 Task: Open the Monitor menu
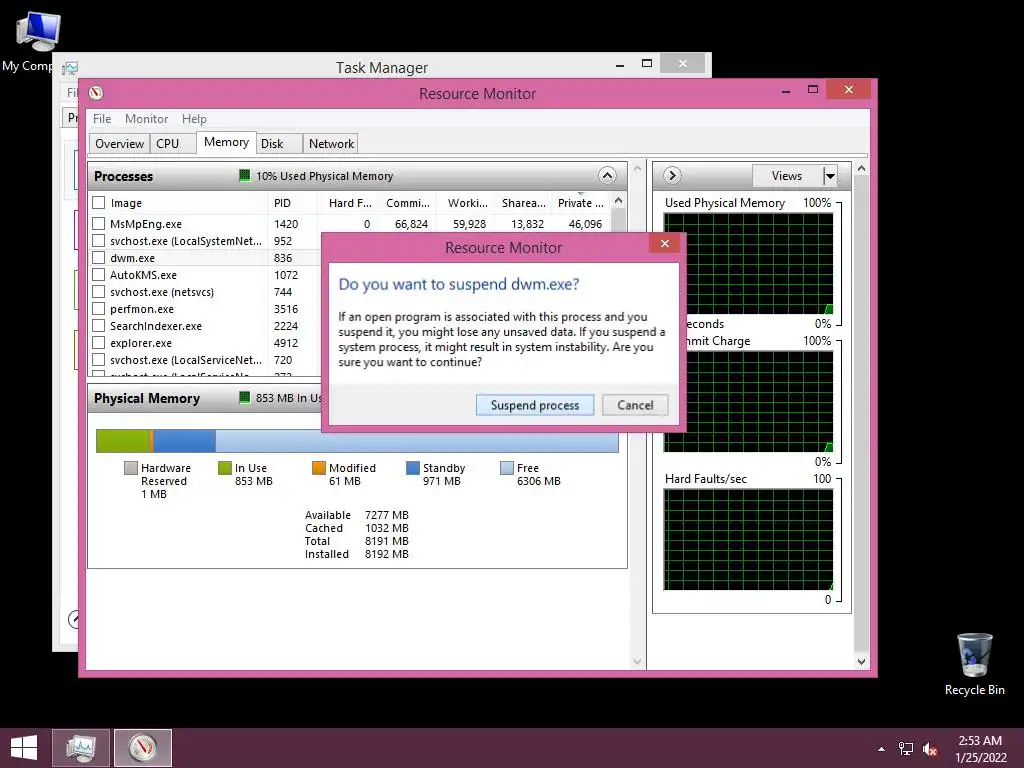pos(146,119)
